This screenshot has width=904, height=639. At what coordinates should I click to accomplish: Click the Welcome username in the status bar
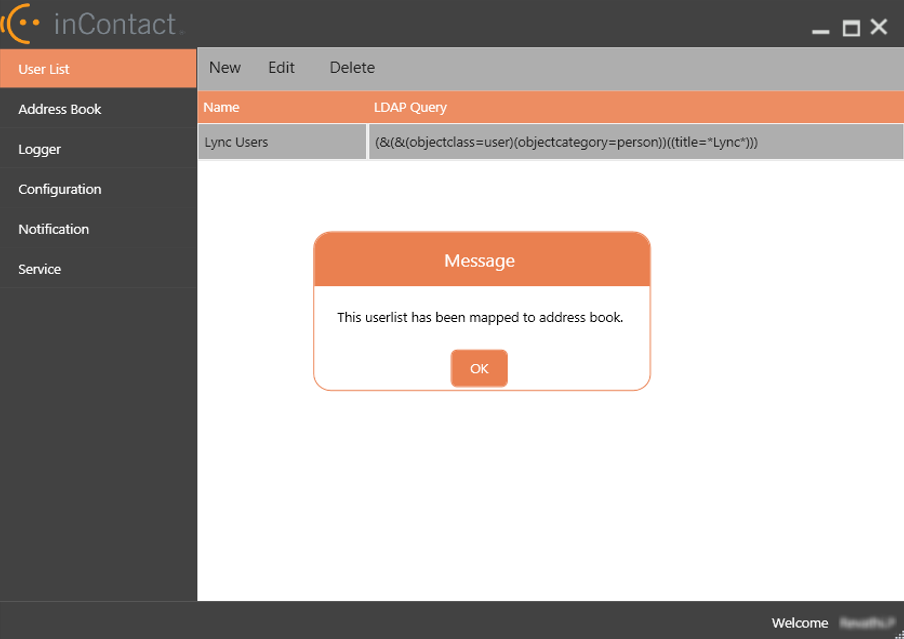click(867, 623)
